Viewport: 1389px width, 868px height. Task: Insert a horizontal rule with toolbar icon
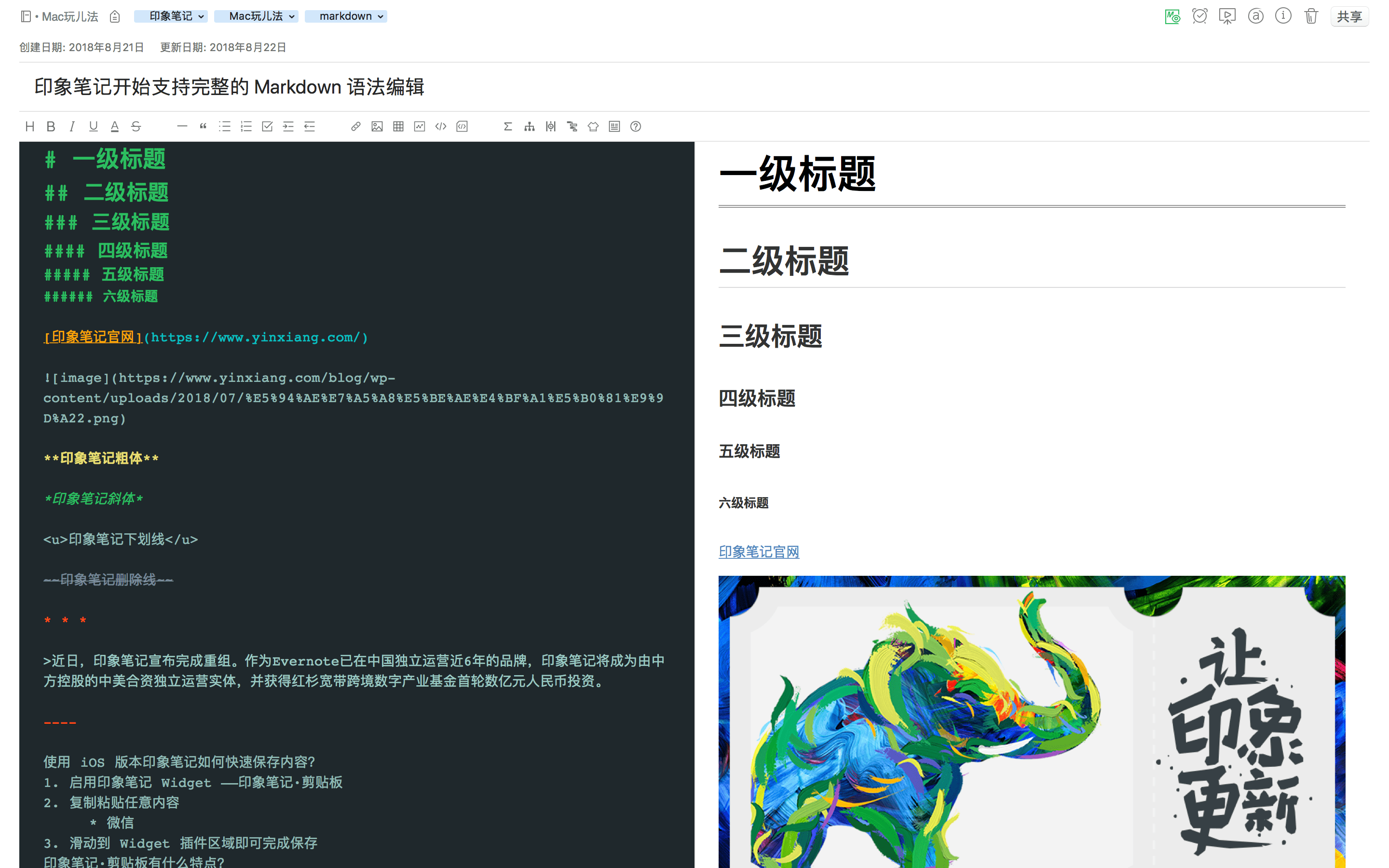tap(182, 126)
